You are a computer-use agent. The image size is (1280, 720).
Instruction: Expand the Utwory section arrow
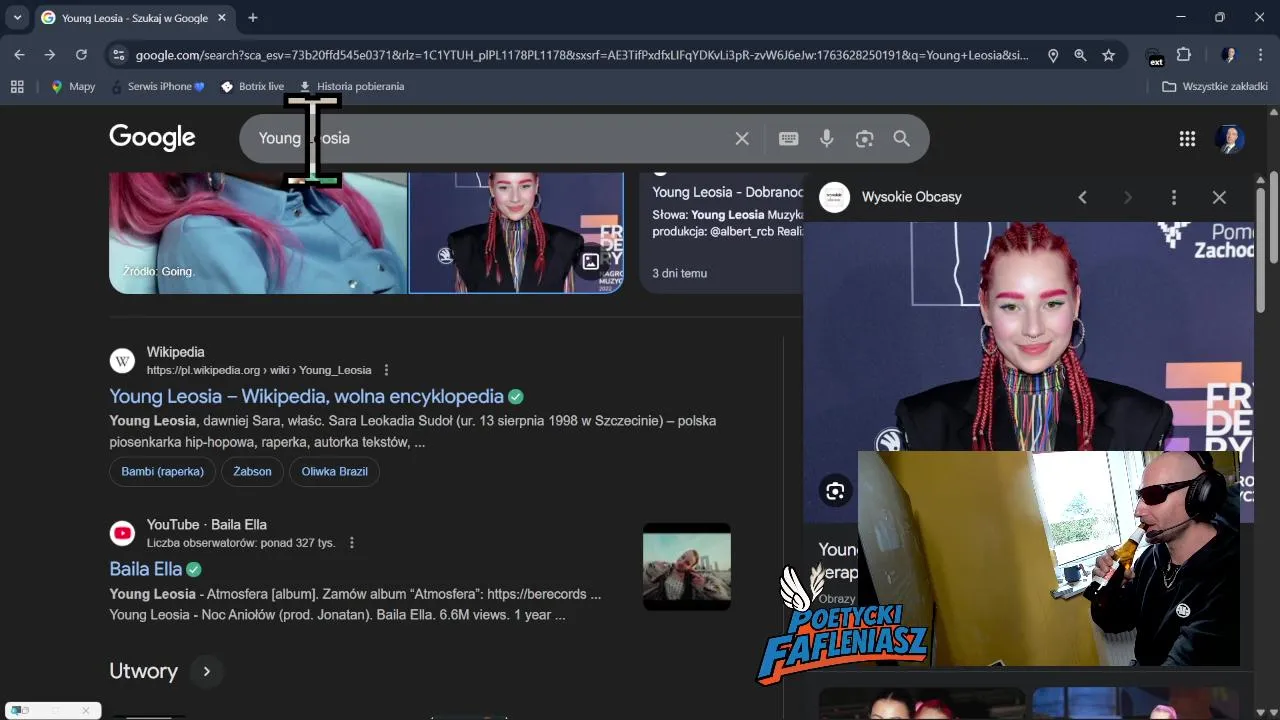tap(207, 671)
